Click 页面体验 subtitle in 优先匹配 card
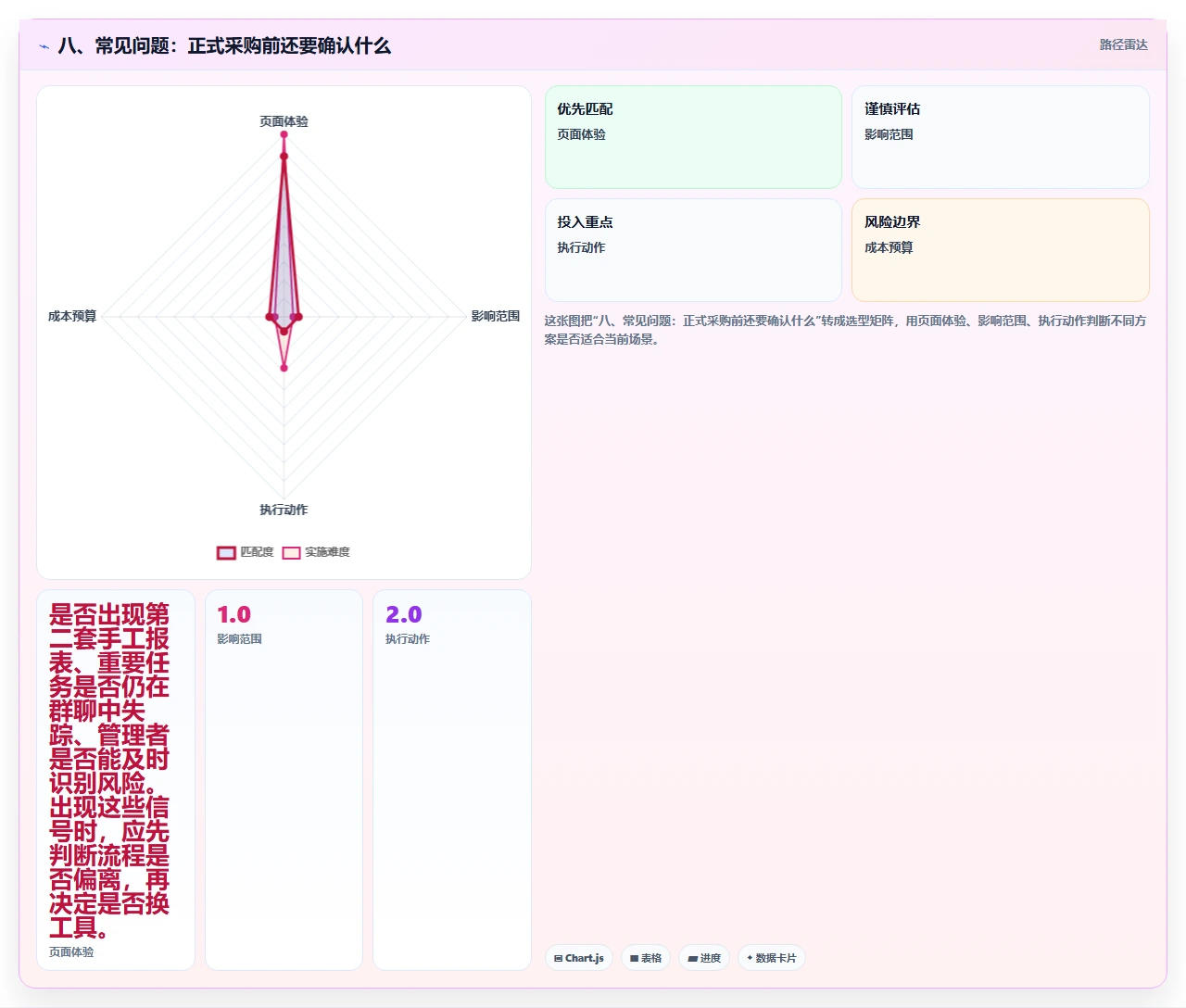This screenshot has width=1186, height=1008. pyautogui.click(x=581, y=134)
